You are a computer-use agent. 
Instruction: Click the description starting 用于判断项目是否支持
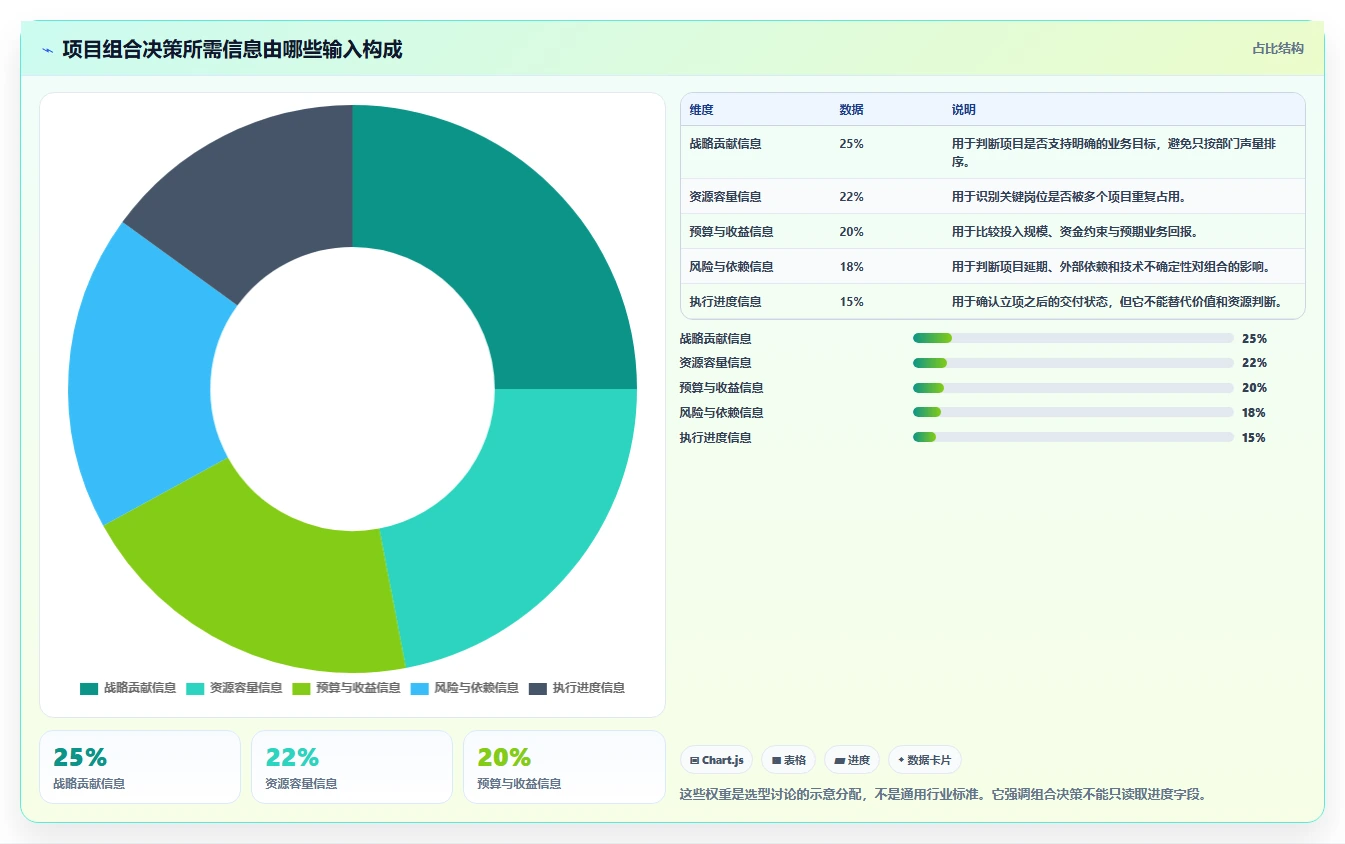[x=1114, y=152]
